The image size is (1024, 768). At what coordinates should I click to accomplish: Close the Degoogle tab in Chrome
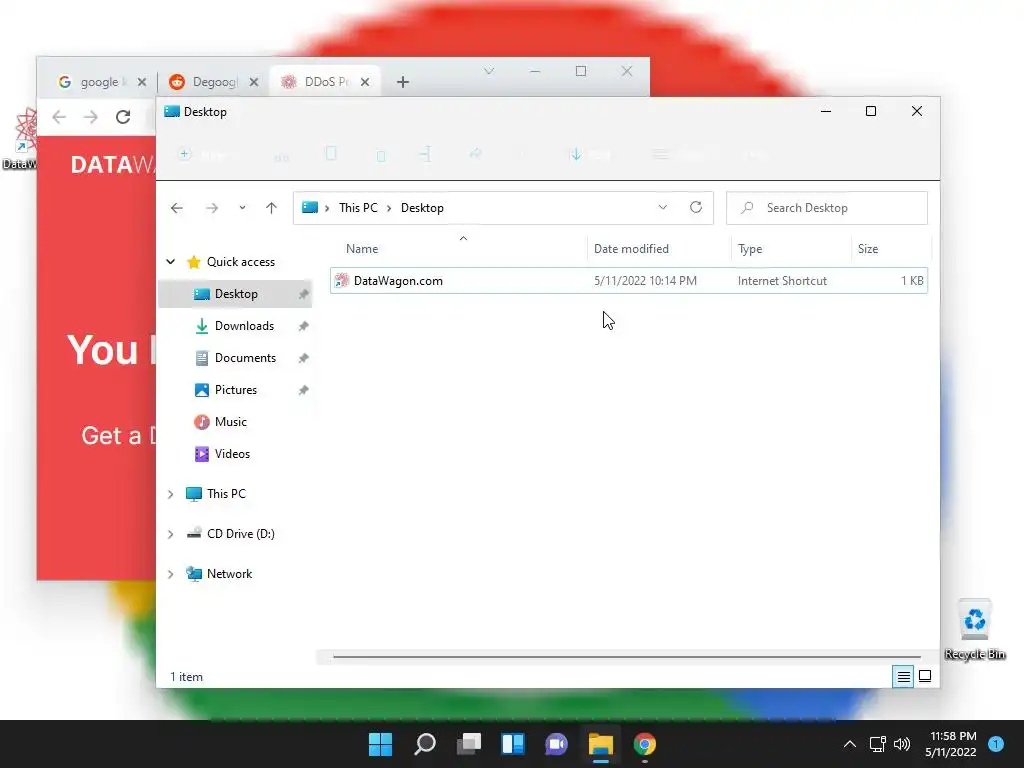click(254, 82)
